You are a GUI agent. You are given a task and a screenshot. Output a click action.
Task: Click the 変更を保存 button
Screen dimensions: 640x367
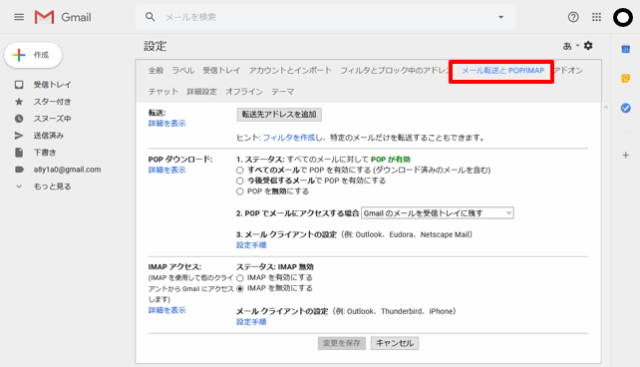342,343
